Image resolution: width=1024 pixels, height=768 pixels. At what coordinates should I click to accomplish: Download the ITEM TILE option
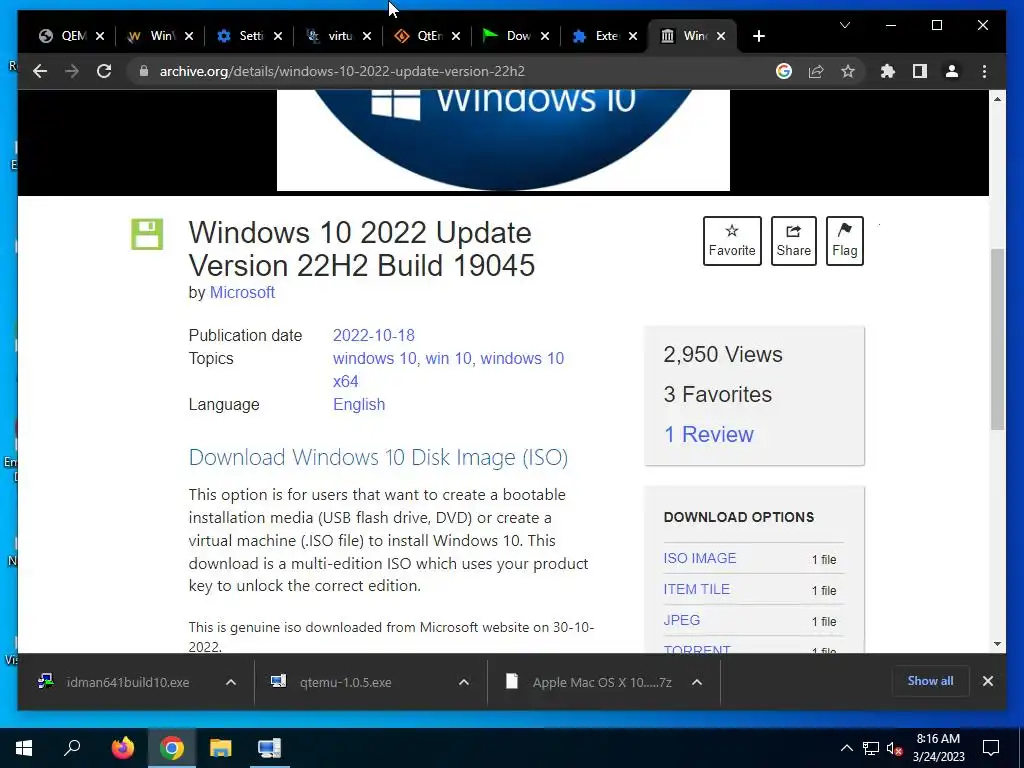pos(696,589)
